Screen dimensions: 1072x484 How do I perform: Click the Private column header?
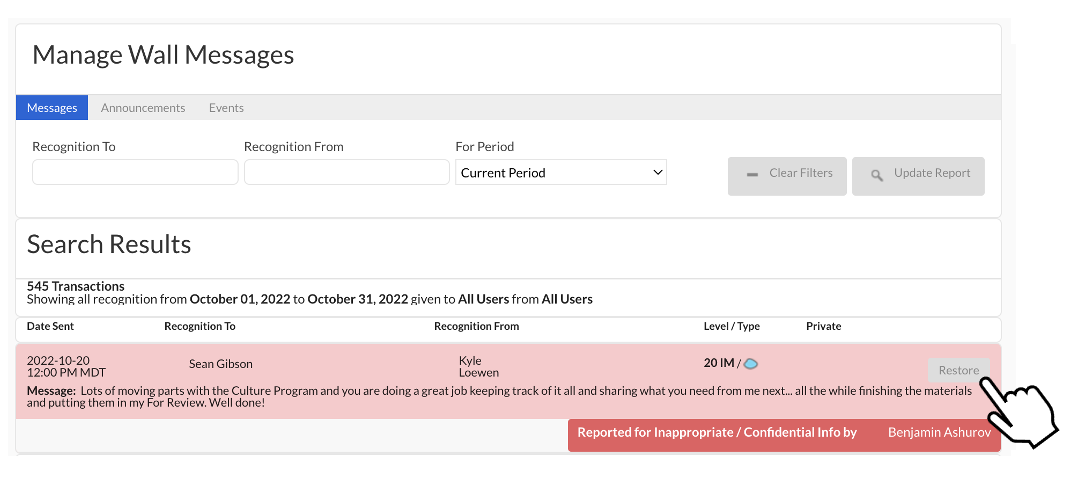[823, 326]
